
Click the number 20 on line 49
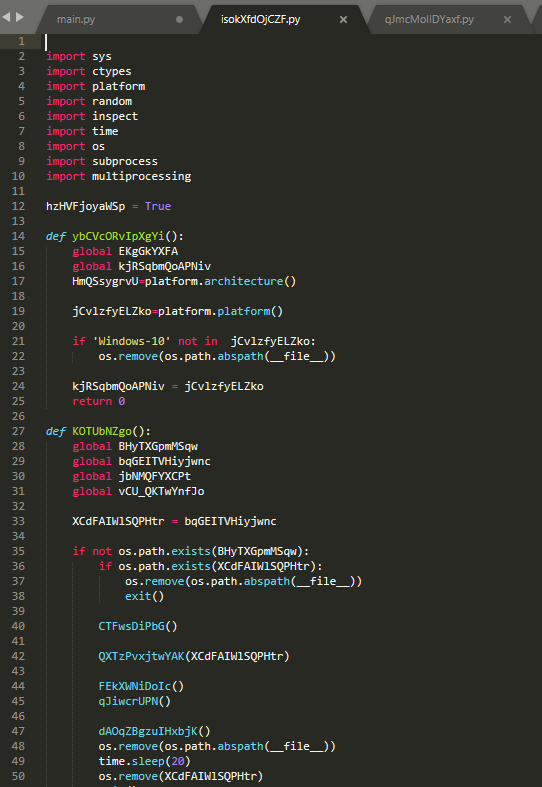coord(178,761)
